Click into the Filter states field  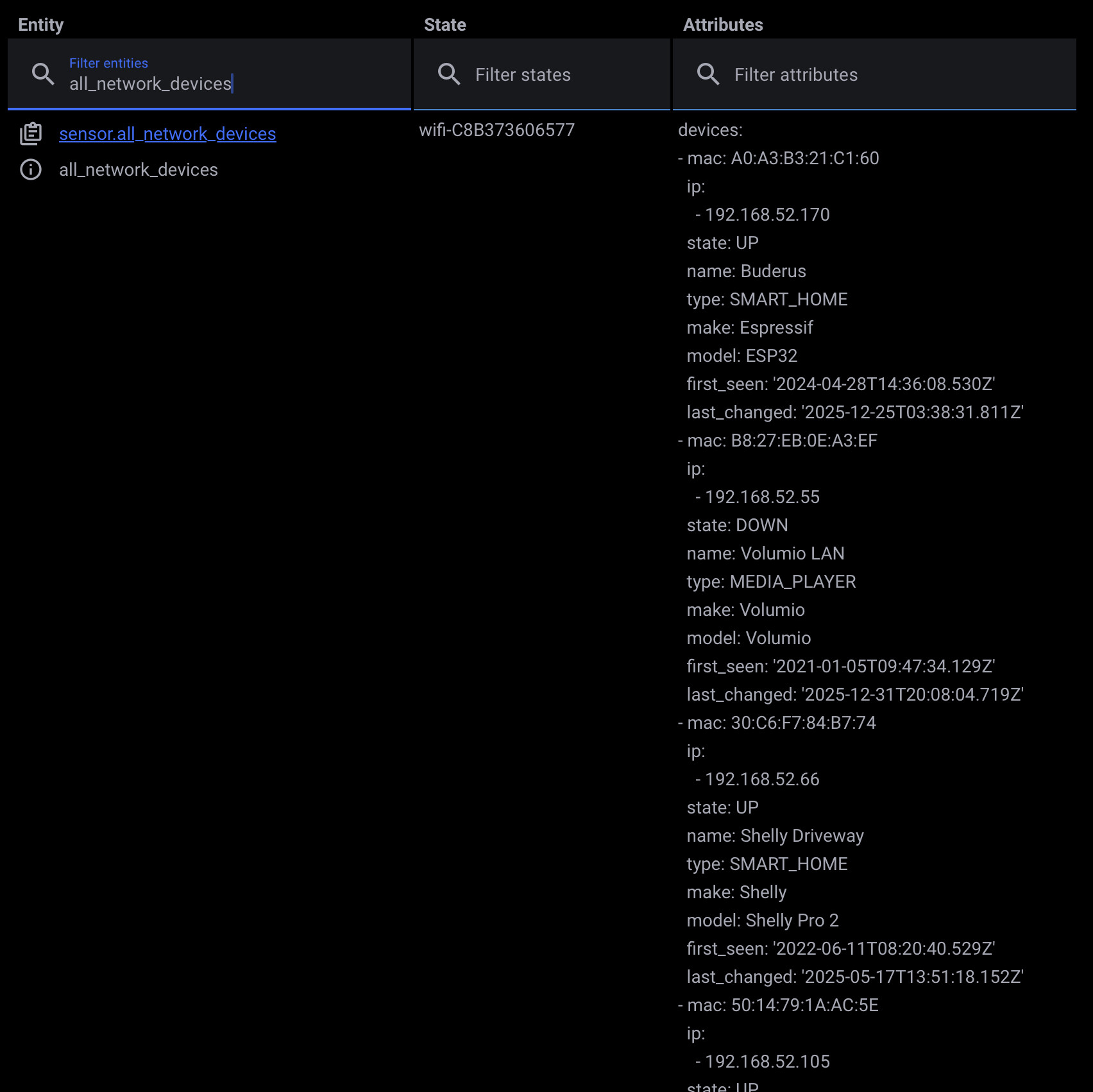[564, 74]
